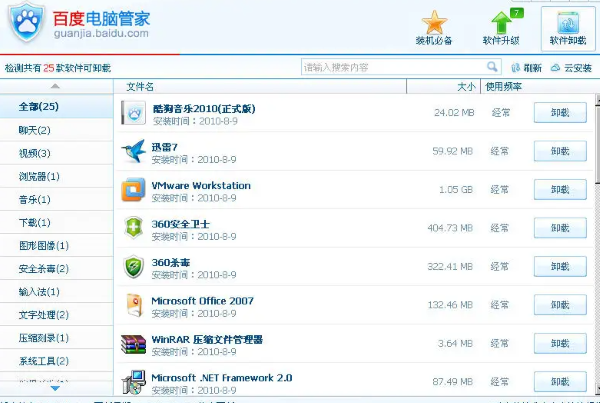Click the 1.05 GB size value
Screen dimensions: 600x403
click(x=456, y=189)
